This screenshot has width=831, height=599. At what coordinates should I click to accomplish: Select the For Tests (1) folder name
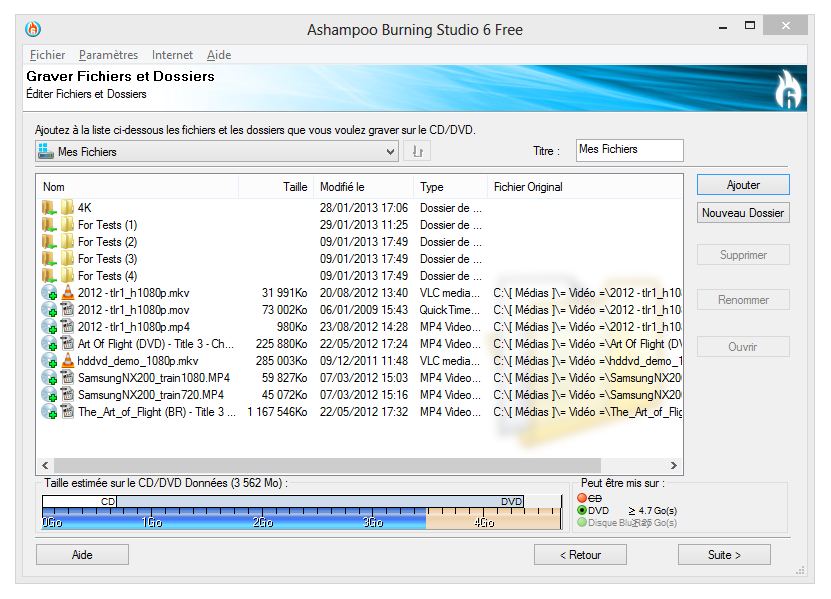(x=108, y=225)
